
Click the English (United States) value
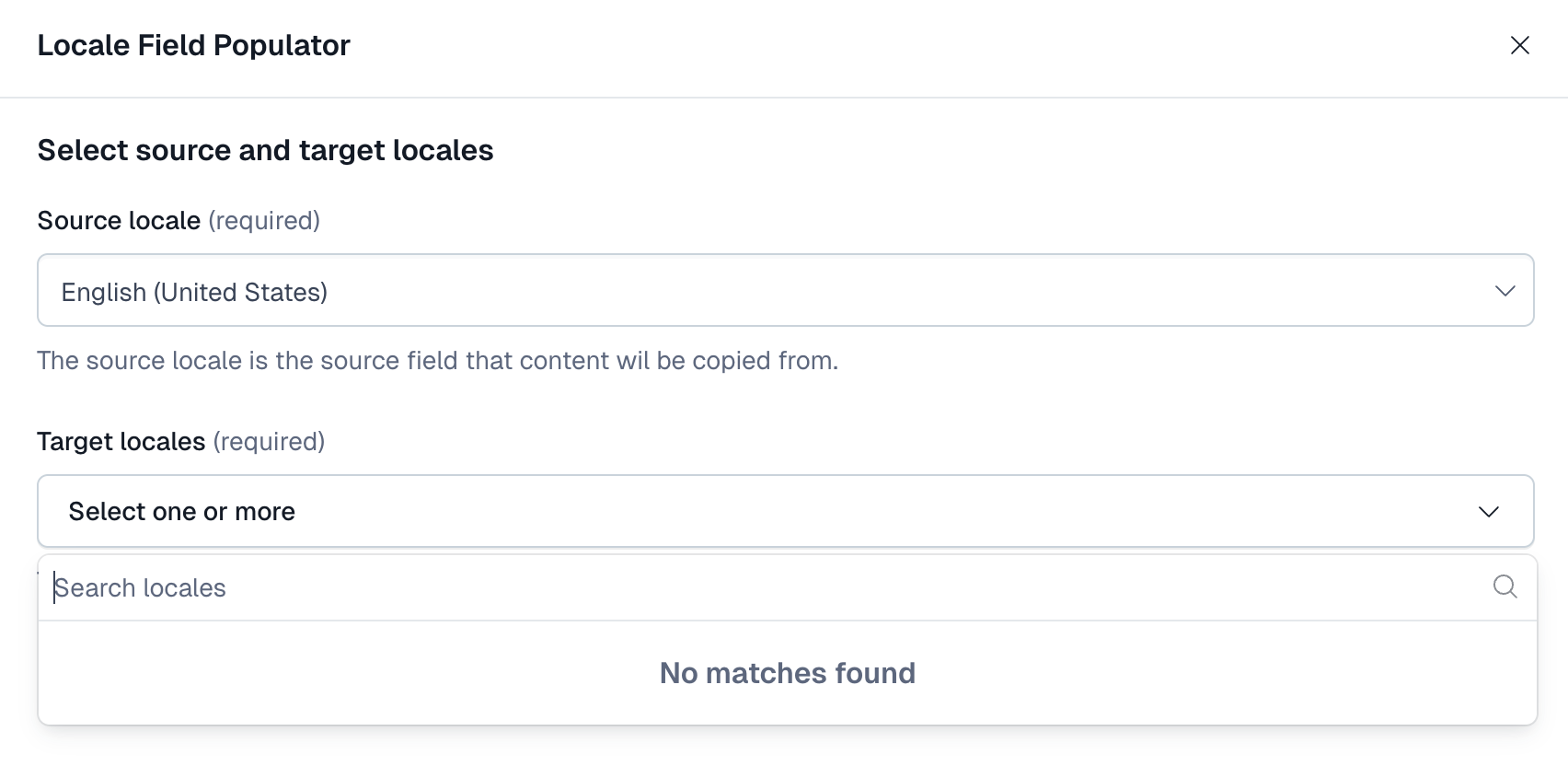tap(194, 293)
